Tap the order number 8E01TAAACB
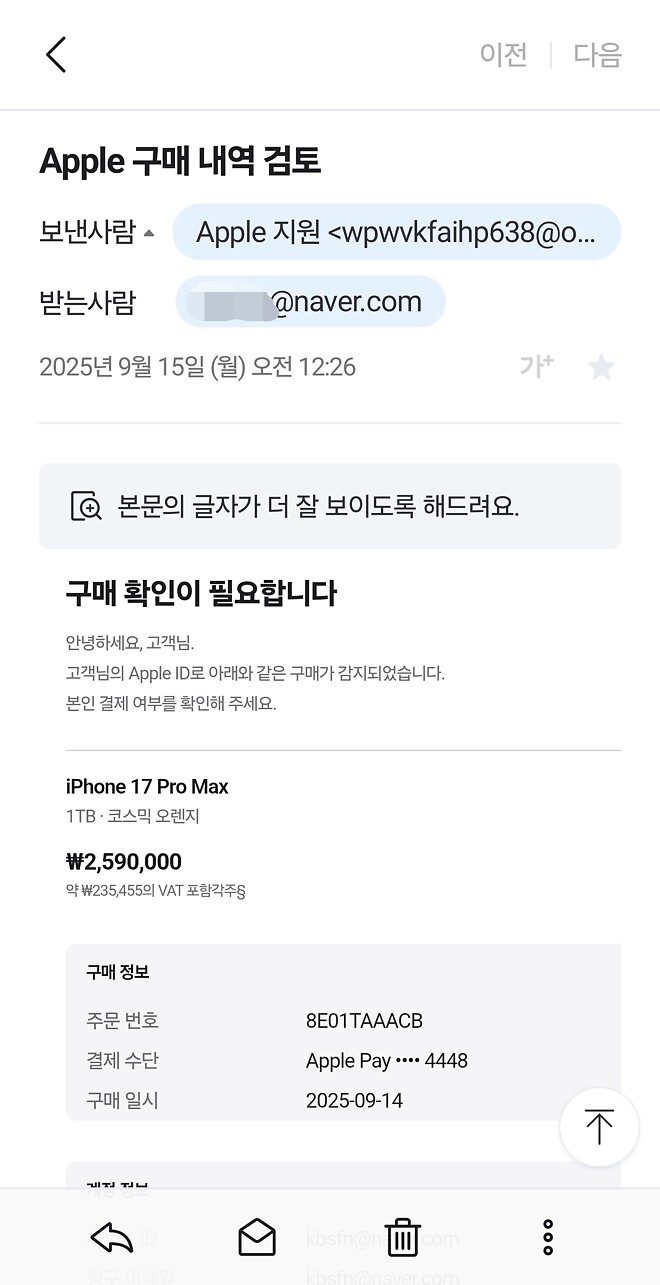This screenshot has width=660, height=1285. click(x=365, y=1021)
